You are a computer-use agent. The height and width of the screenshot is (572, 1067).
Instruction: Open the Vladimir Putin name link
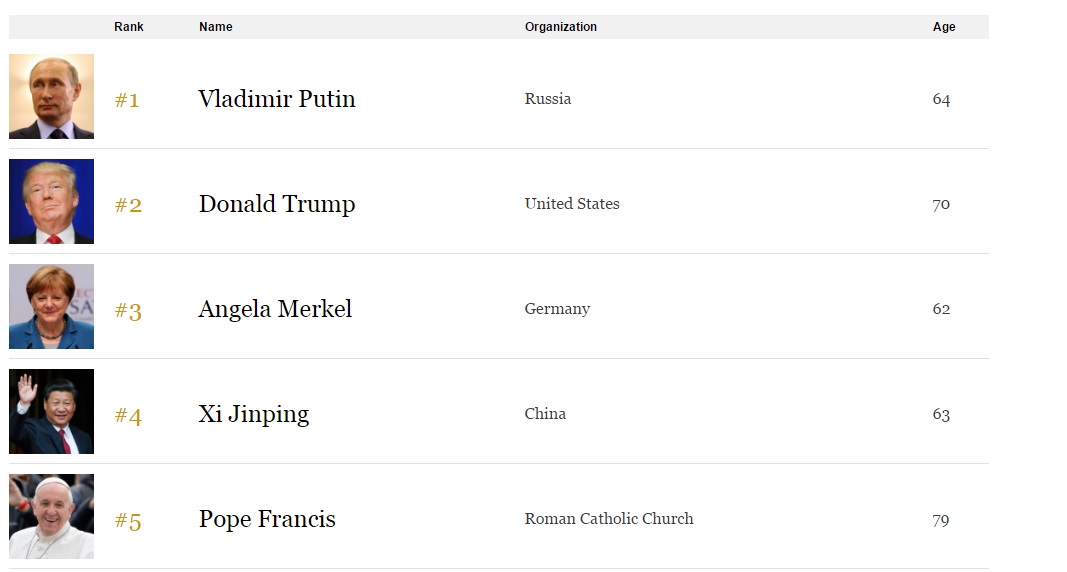(276, 99)
